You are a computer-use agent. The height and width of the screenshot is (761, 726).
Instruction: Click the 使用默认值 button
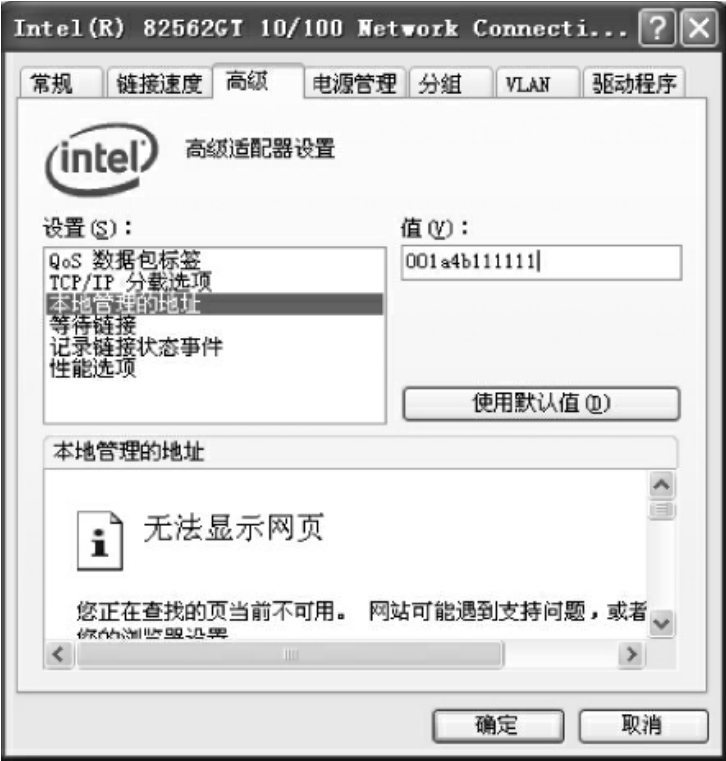point(541,403)
